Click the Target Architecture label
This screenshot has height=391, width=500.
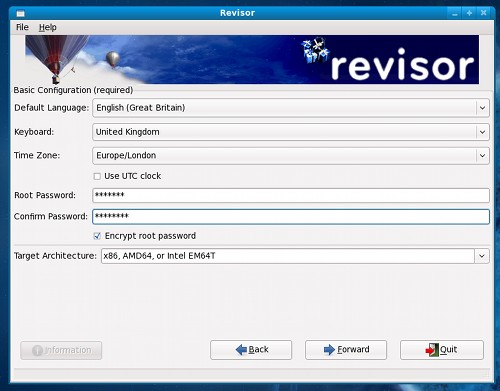click(x=55, y=256)
